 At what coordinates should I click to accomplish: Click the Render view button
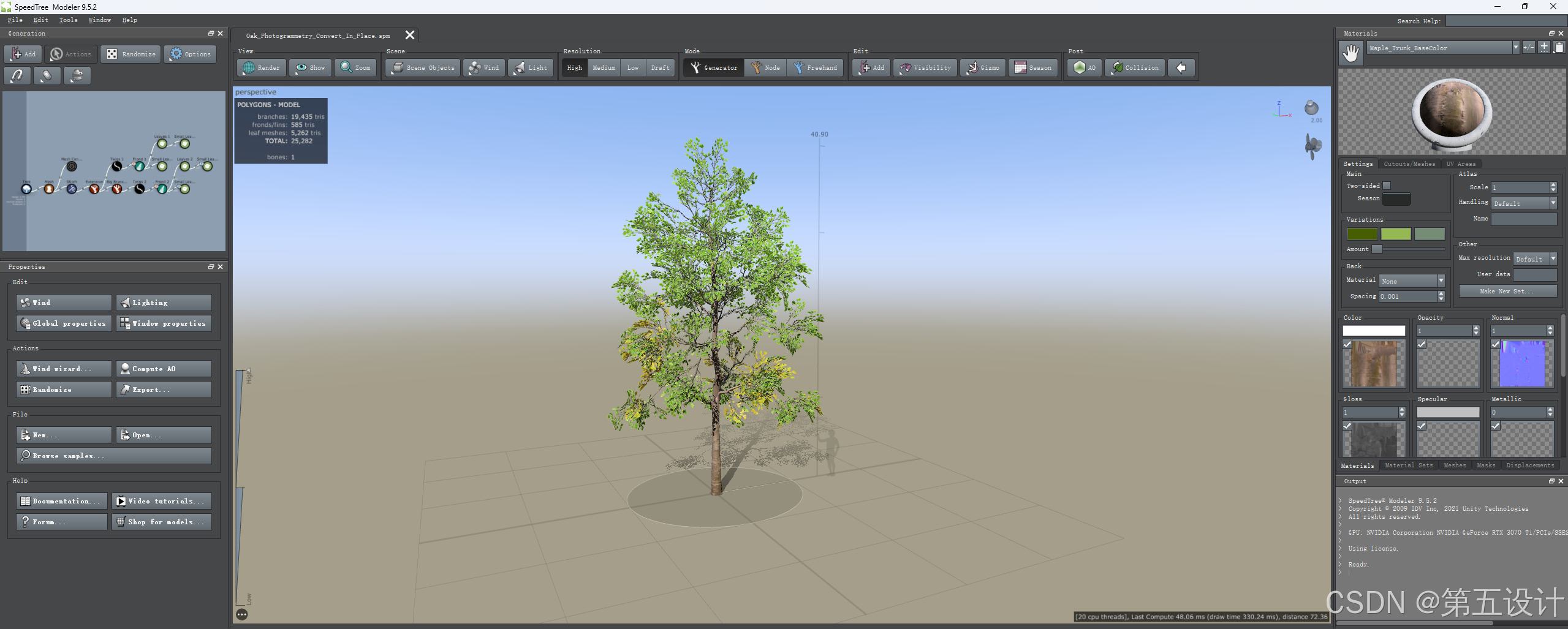[262, 67]
